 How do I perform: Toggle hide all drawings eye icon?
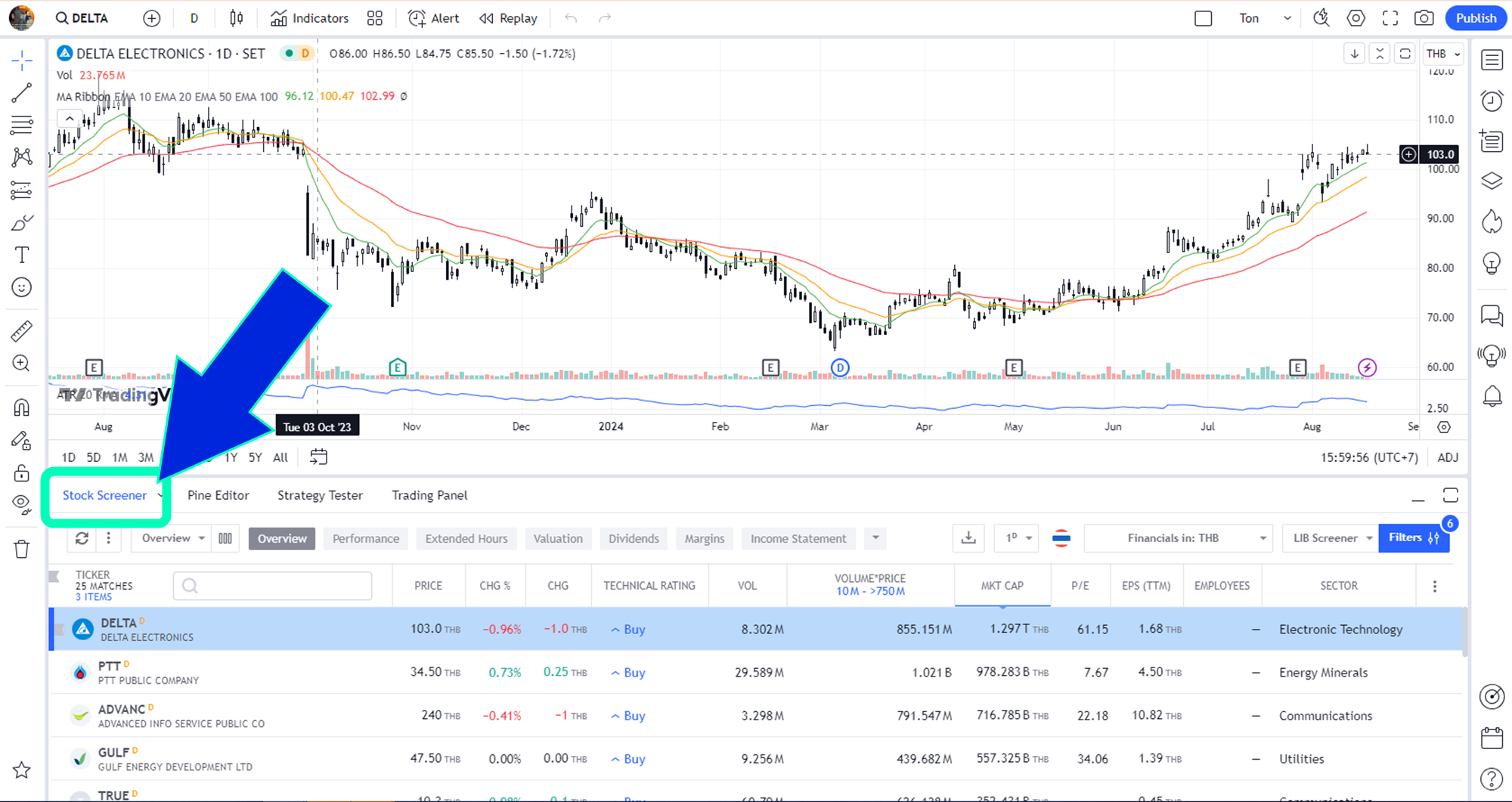(22, 504)
